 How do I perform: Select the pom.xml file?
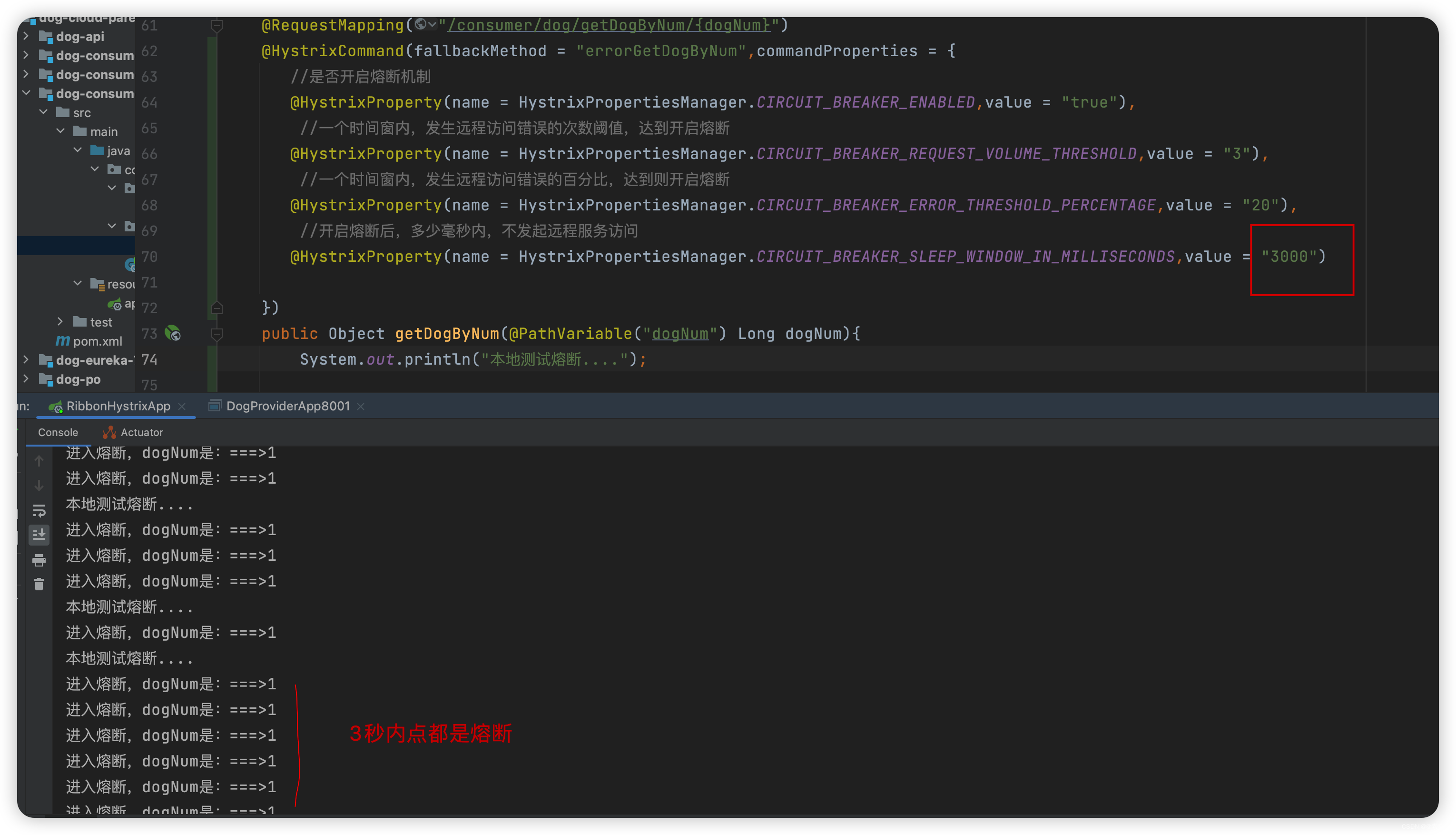pyautogui.click(x=89, y=341)
